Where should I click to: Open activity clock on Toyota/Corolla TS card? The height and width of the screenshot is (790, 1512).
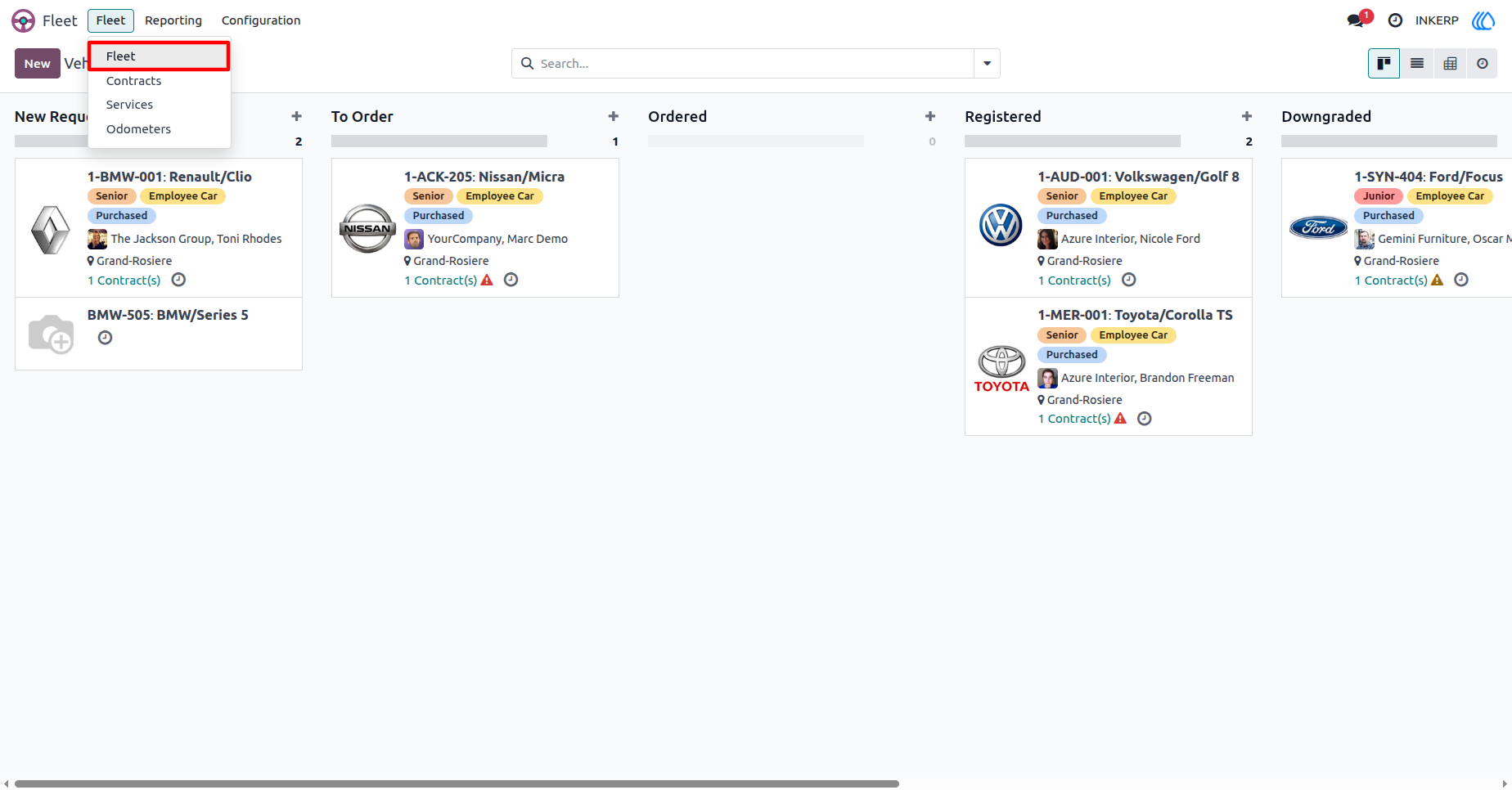click(x=1145, y=419)
